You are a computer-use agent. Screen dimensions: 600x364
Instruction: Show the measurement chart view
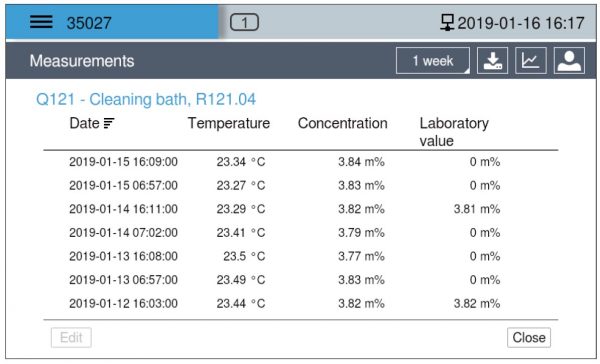pos(531,60)
